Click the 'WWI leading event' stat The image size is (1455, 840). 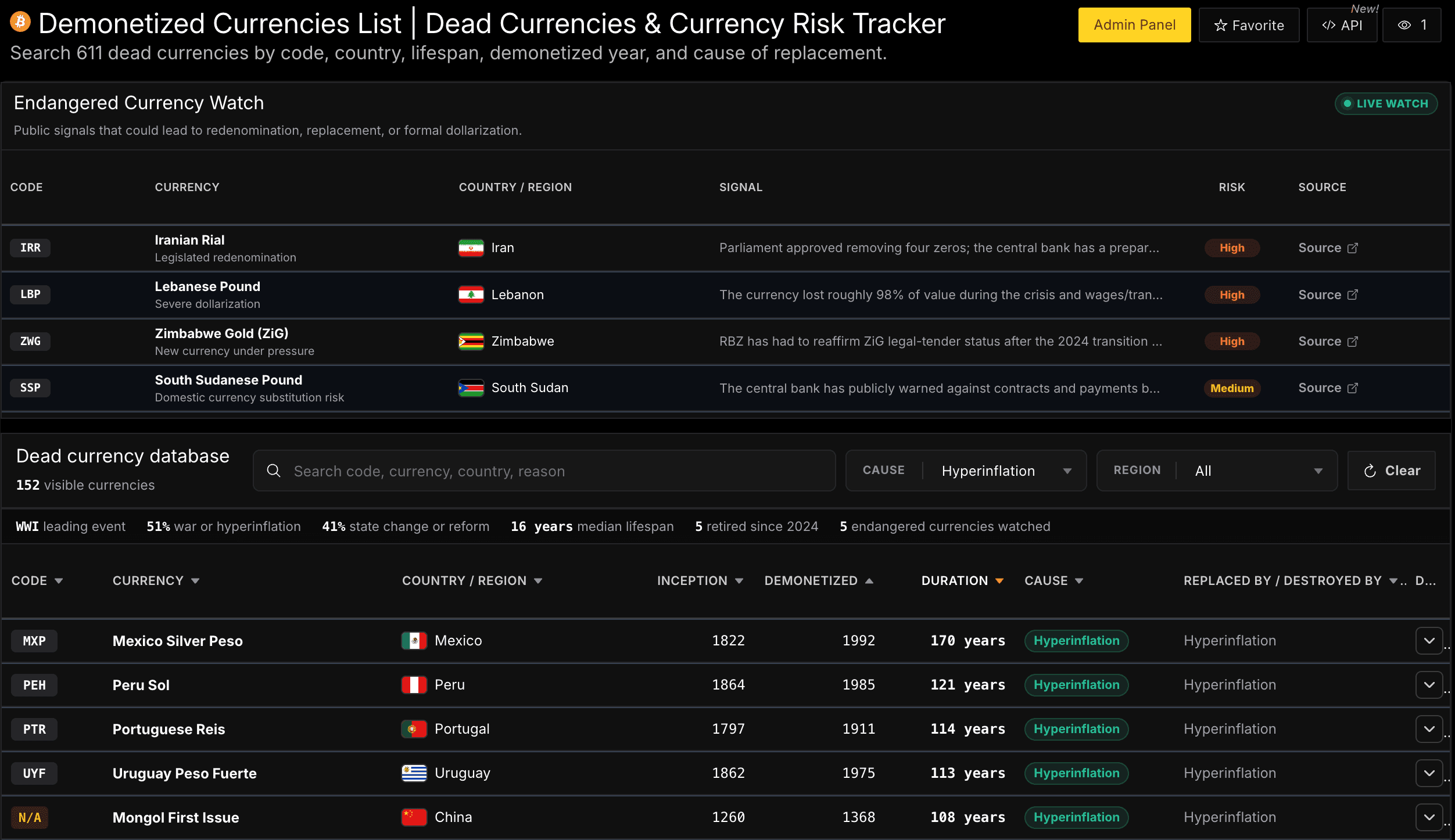[70, 526]
